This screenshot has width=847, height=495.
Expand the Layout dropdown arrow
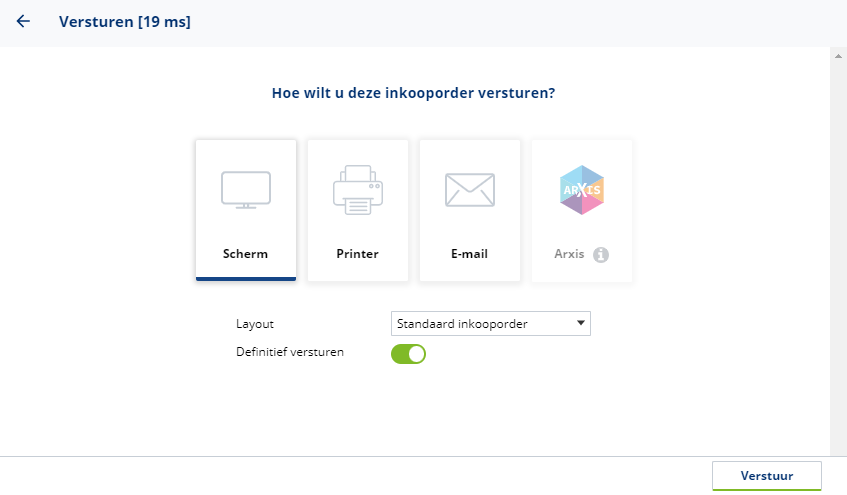click(580, 323)
